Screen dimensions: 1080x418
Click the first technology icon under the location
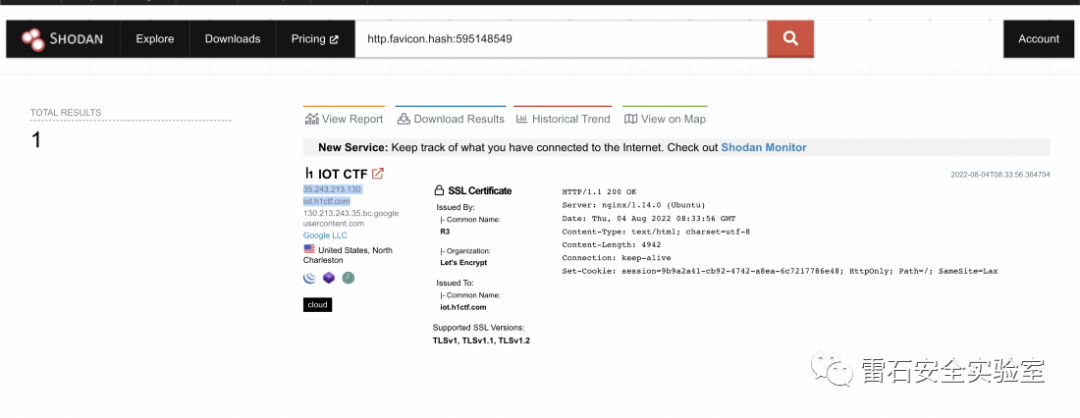(x=309, y=278)
